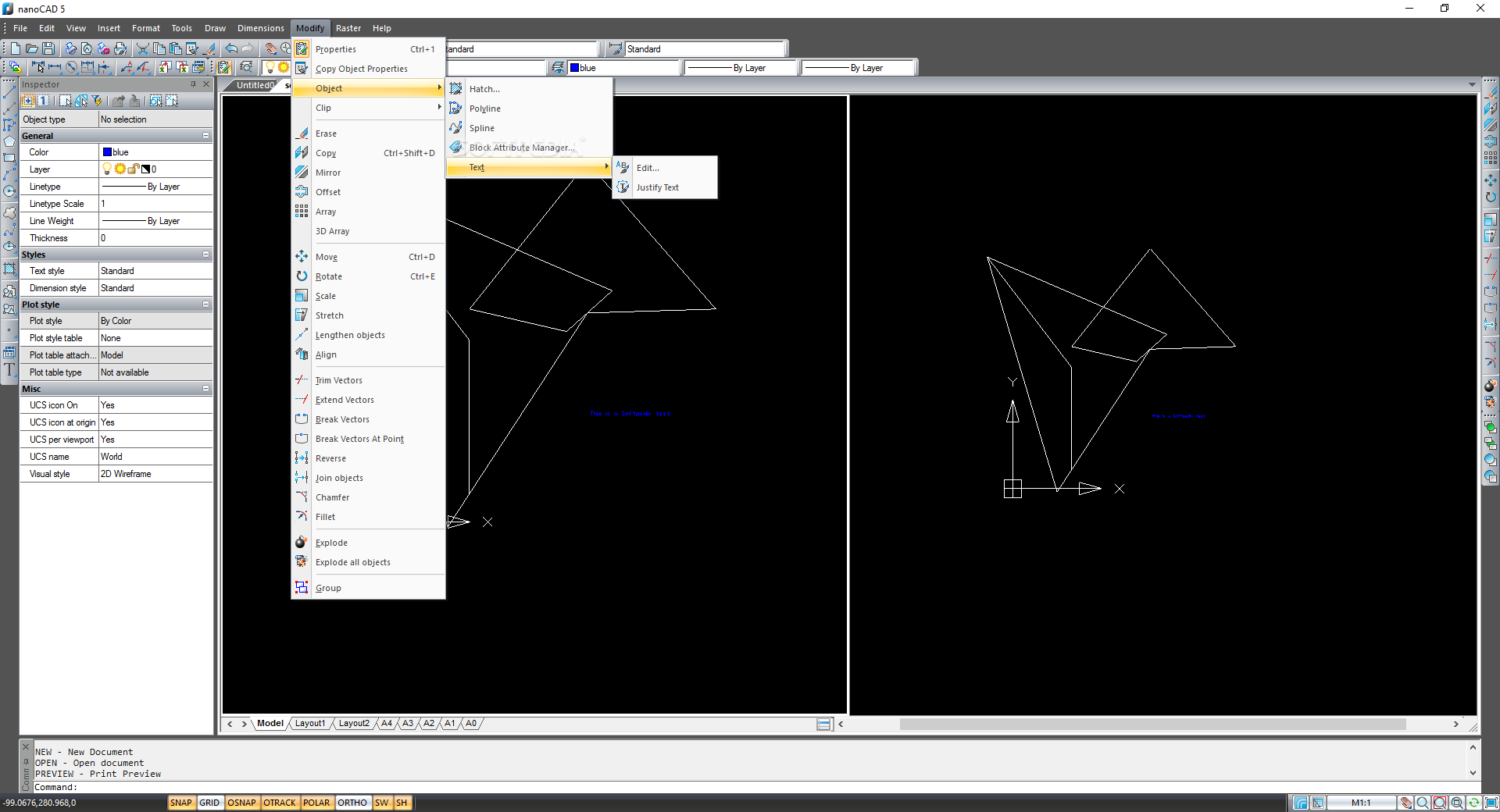Open the blue color dropdown in toolbar
This screenshot has width=1500, height=812.
tap(623, 68)
